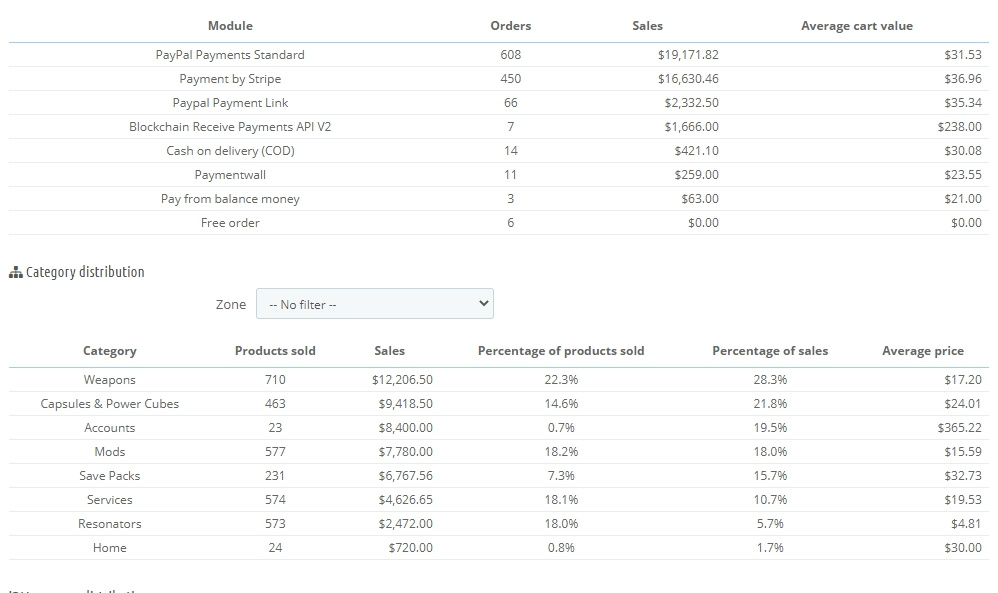Click the Cash on delivery (COD) row
998x593 pixels.
click(x=230, y=151)
